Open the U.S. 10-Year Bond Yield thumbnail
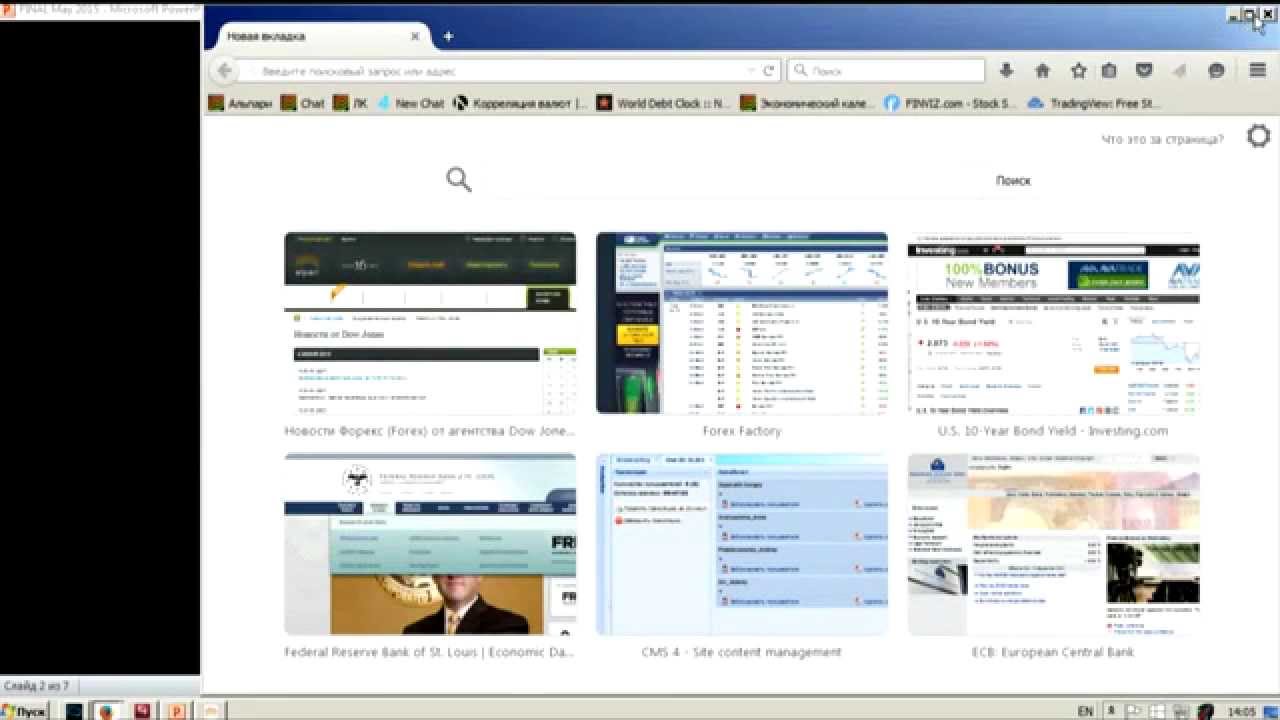 [x=1054, y=323]
